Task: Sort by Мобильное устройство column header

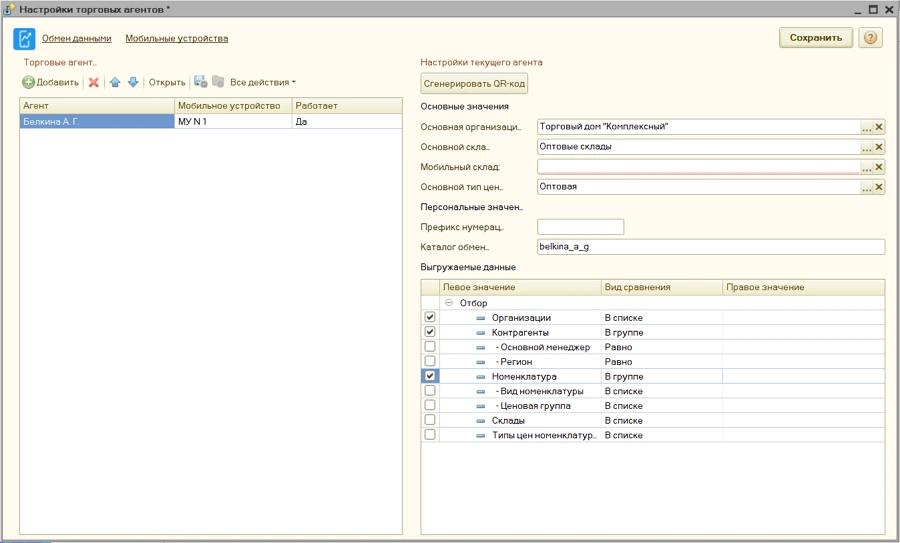Action: point(233,106)
